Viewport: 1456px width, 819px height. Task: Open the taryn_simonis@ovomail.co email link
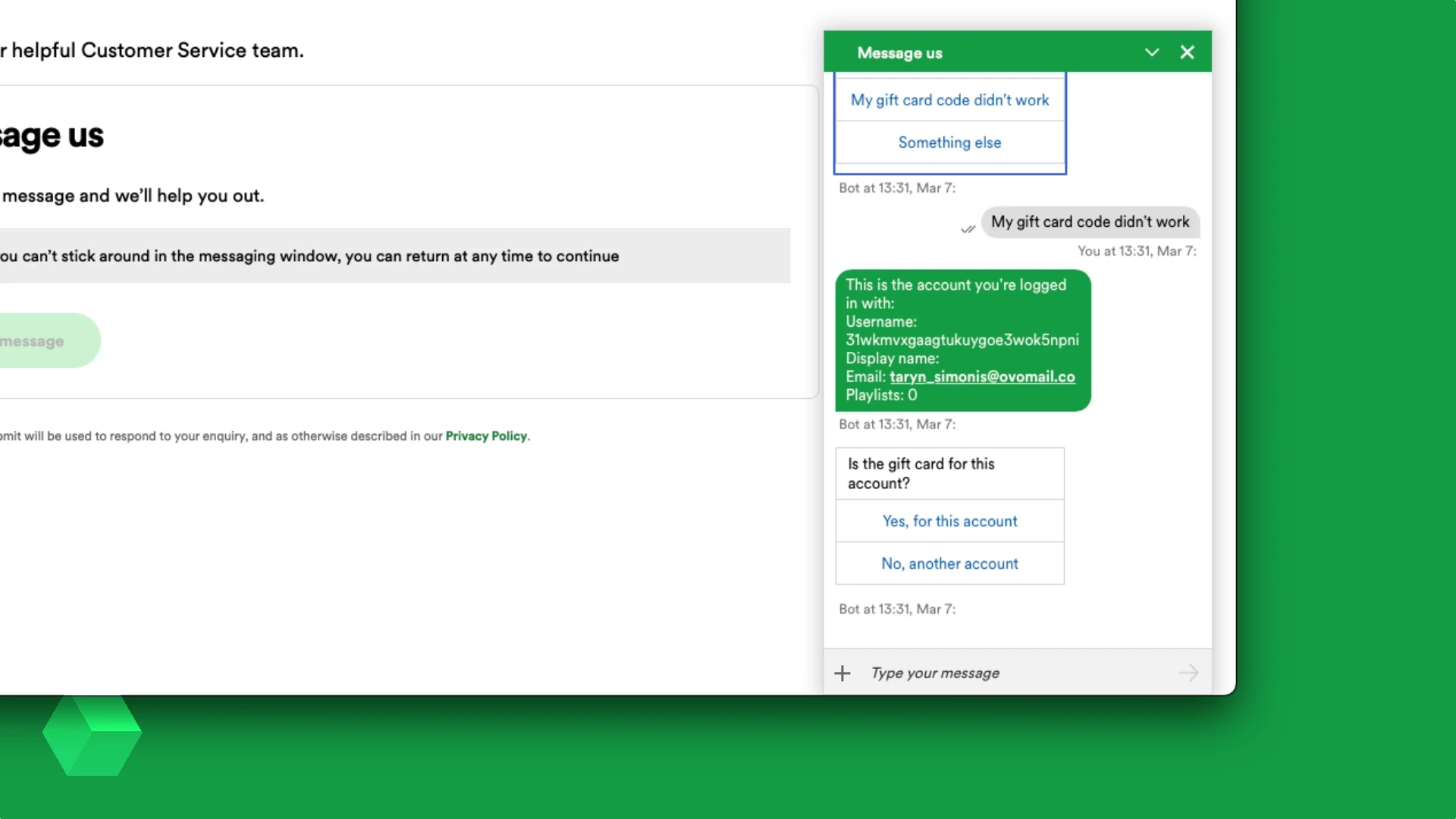point(982,377)
